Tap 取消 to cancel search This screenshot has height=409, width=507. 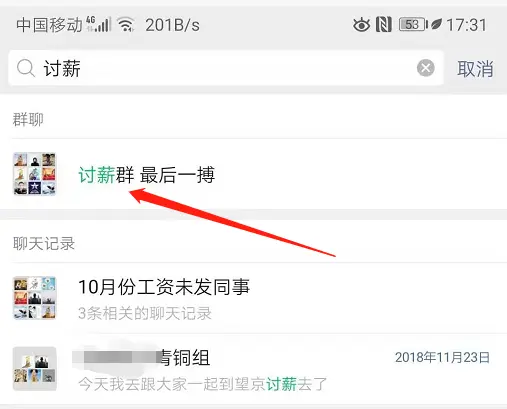[475, 69]
